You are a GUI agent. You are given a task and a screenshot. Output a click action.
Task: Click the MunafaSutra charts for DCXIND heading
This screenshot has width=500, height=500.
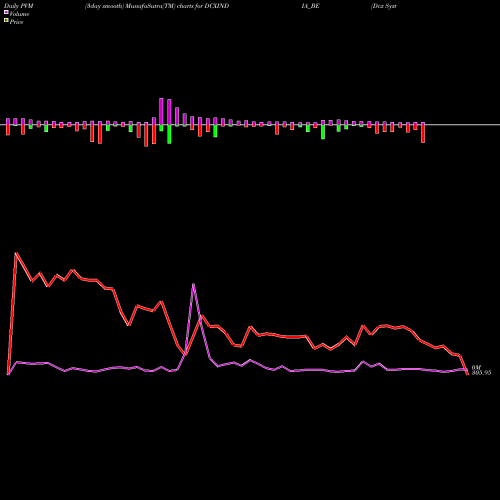coord(157,6)
